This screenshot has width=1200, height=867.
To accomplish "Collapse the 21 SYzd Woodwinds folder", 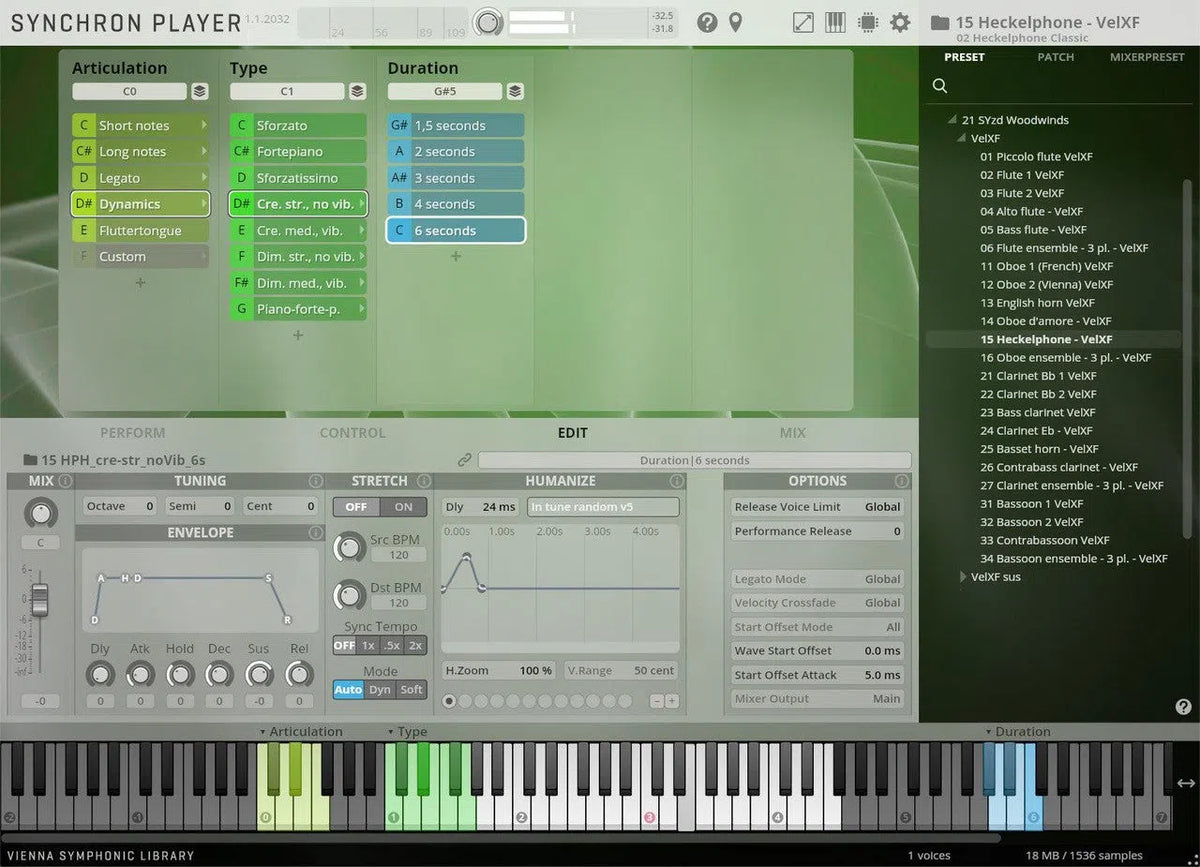I will coord(954,120).
